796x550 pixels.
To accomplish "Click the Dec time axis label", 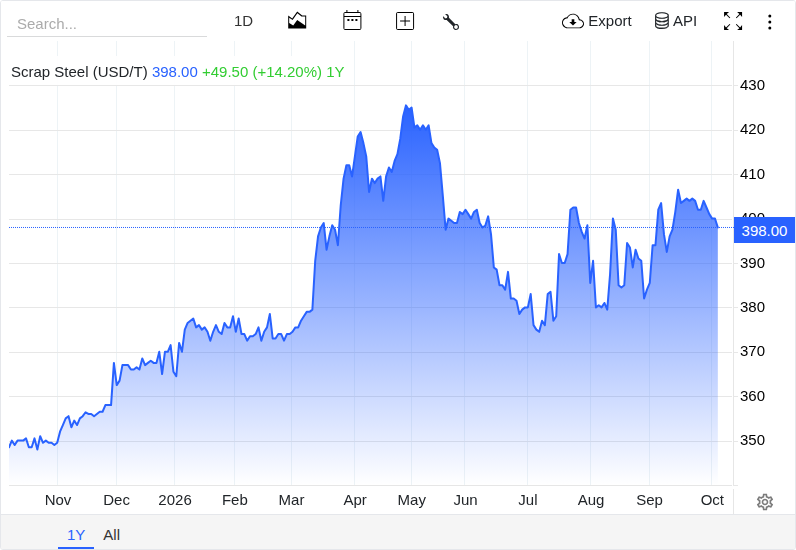I will click(116, 500).
